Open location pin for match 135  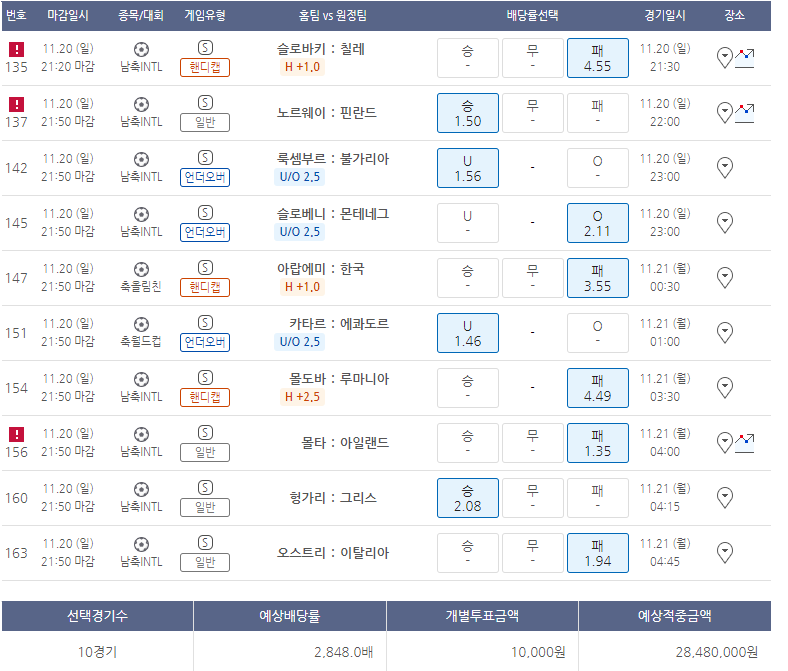(x=724, y=58)
